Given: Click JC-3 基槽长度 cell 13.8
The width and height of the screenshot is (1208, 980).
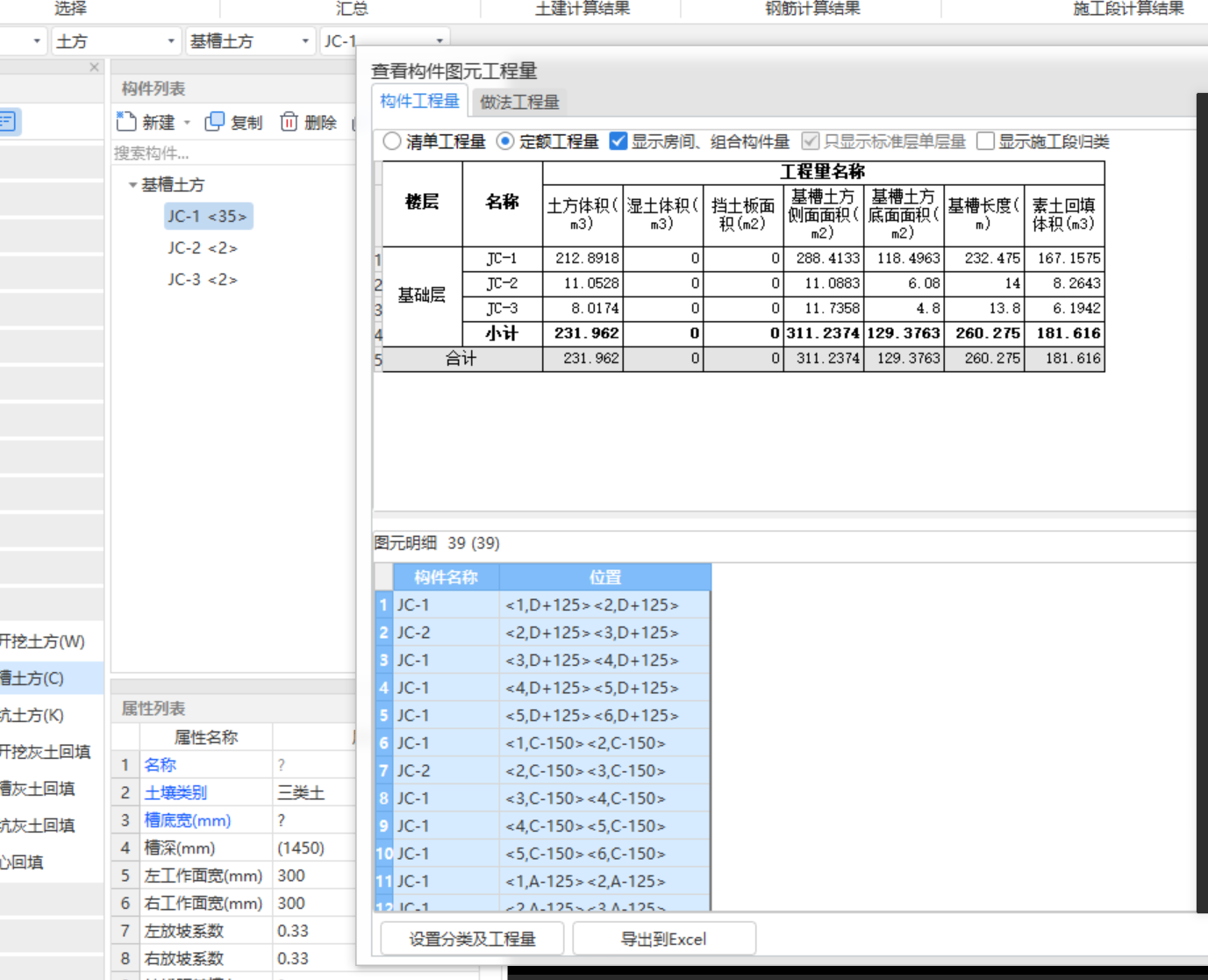Looking at the screenshot, I should coord(983,309).
